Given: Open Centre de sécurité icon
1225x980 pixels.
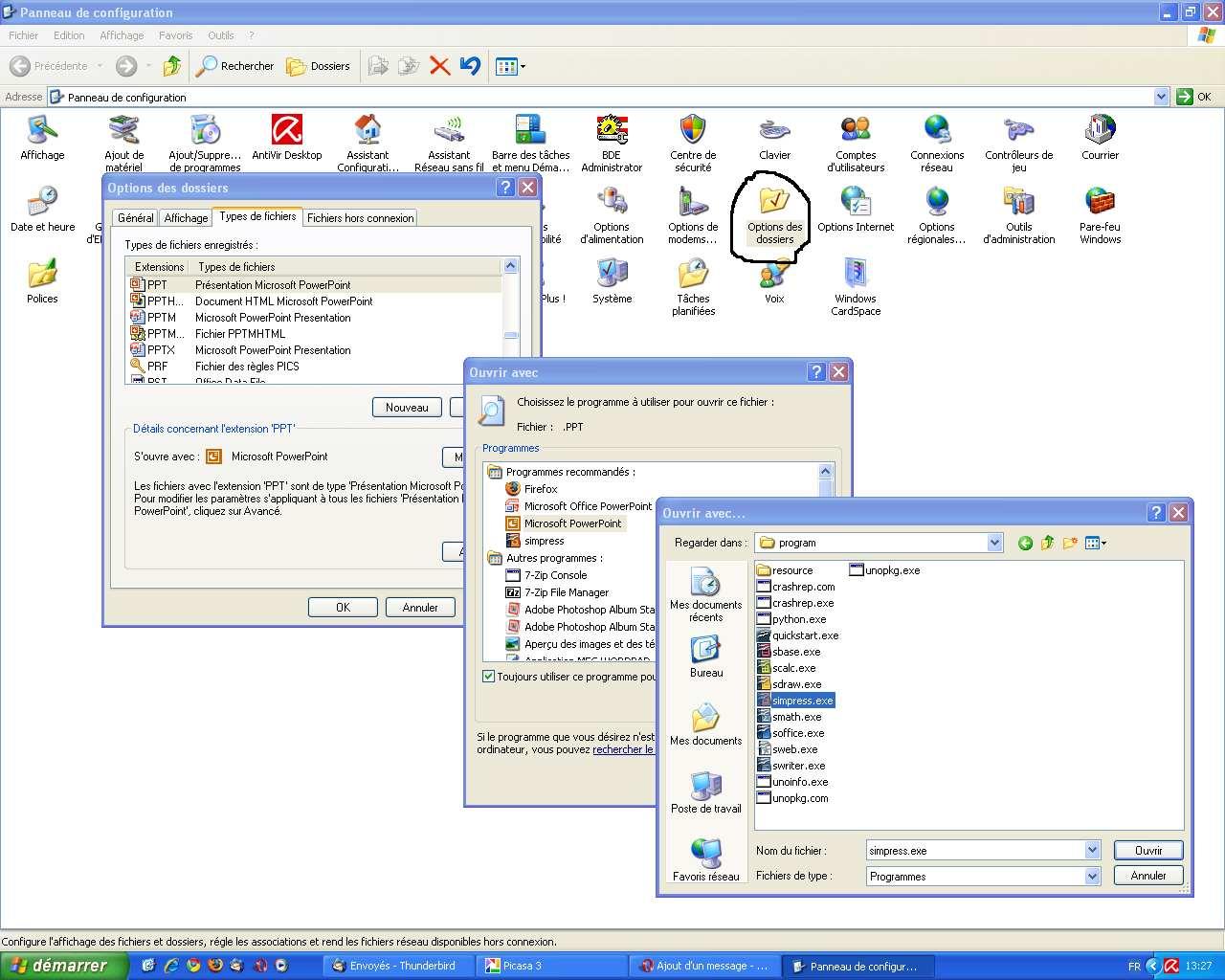Looking at the screenshot, I should [x=693, y=143].
